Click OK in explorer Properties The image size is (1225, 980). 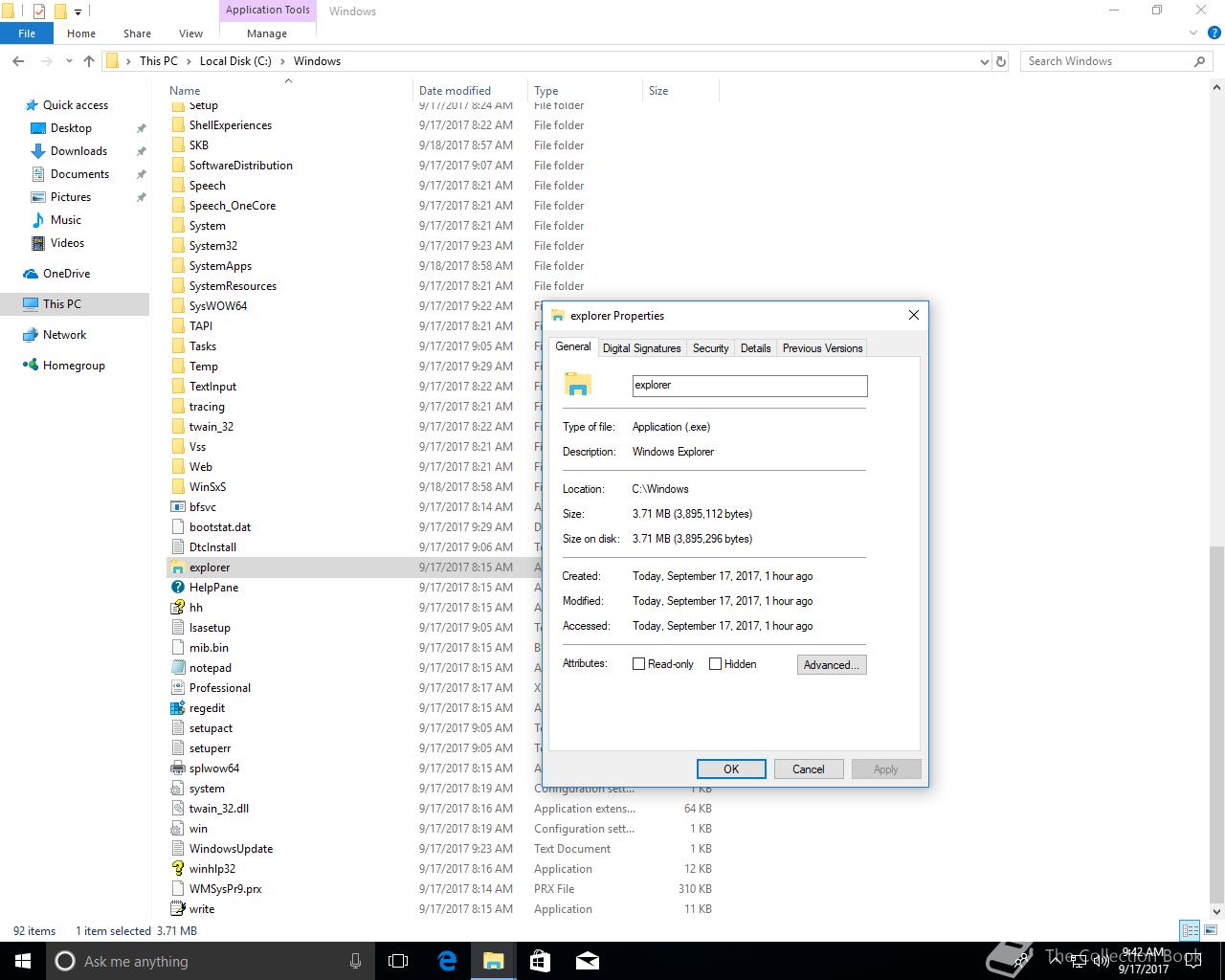tap(731, 769)
